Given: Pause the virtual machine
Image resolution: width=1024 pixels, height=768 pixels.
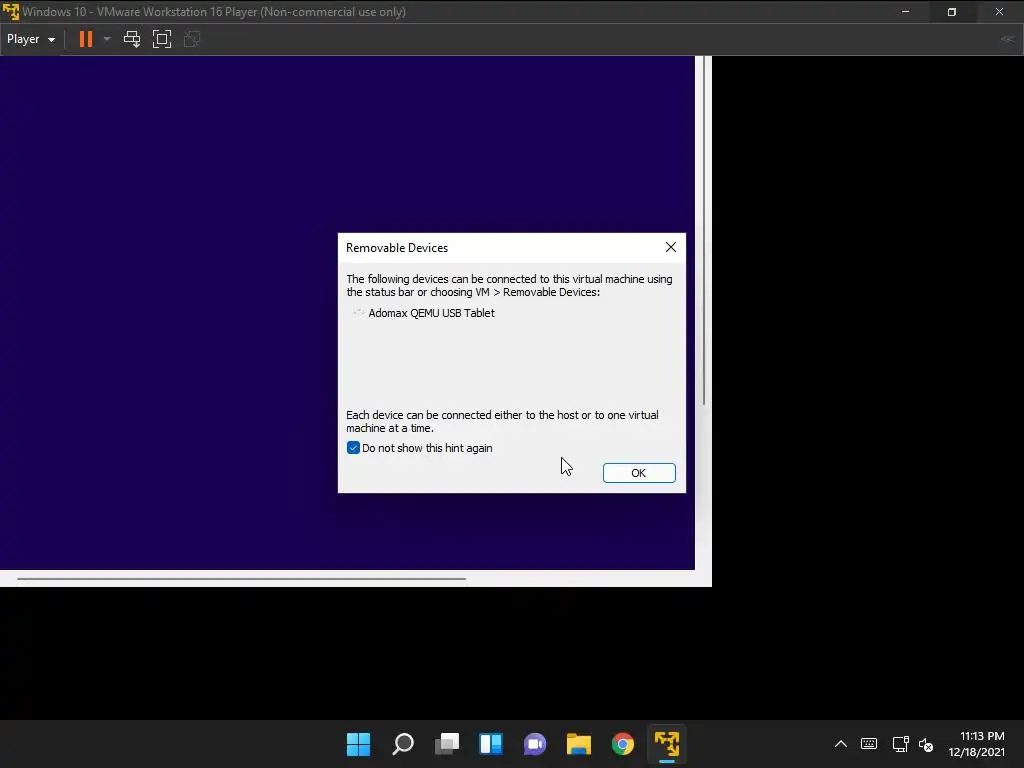Looking at the screenshot, I should pyautogui.click(x=86, y=39).
